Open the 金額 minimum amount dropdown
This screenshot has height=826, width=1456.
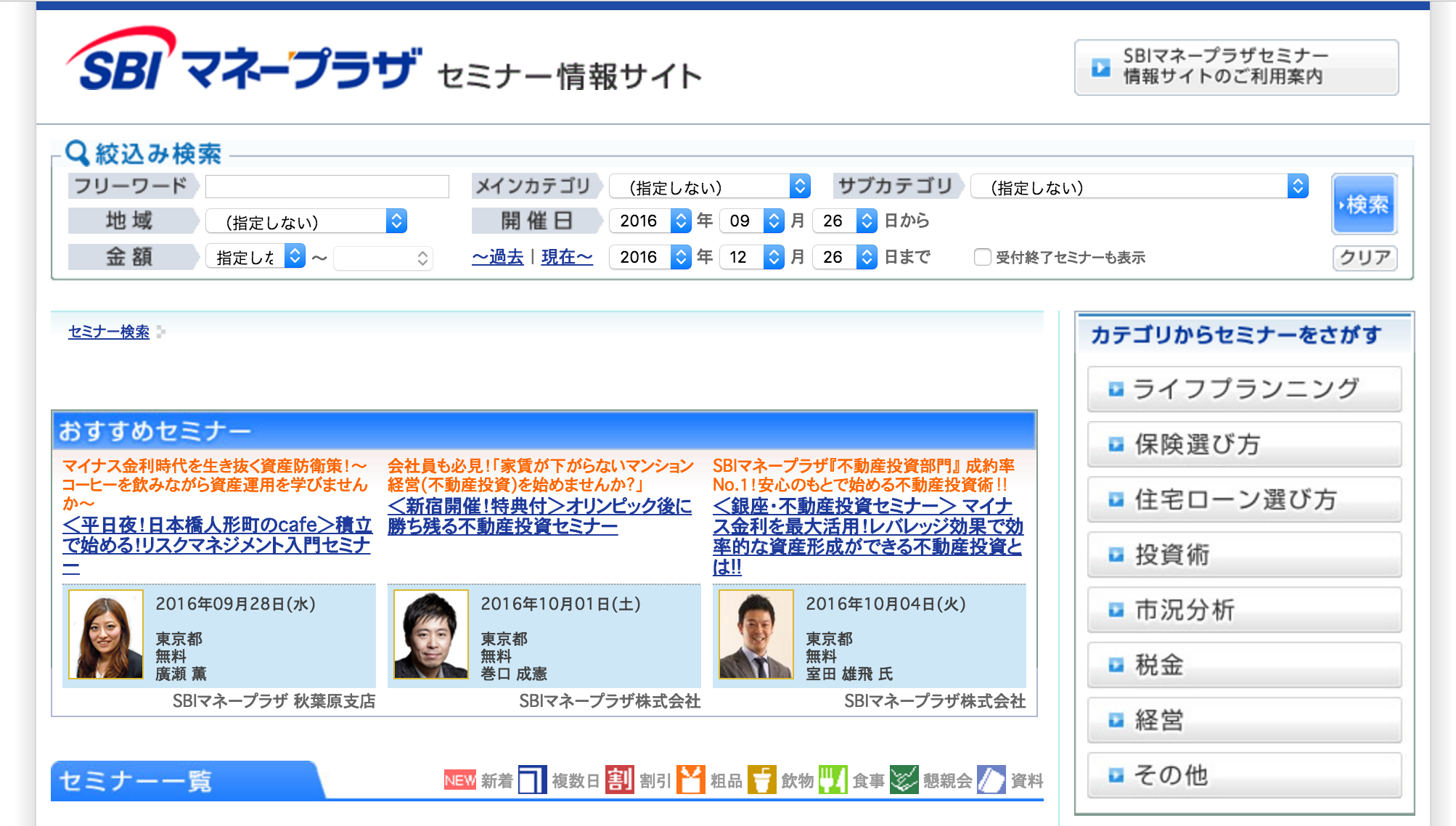coord(255,256)
